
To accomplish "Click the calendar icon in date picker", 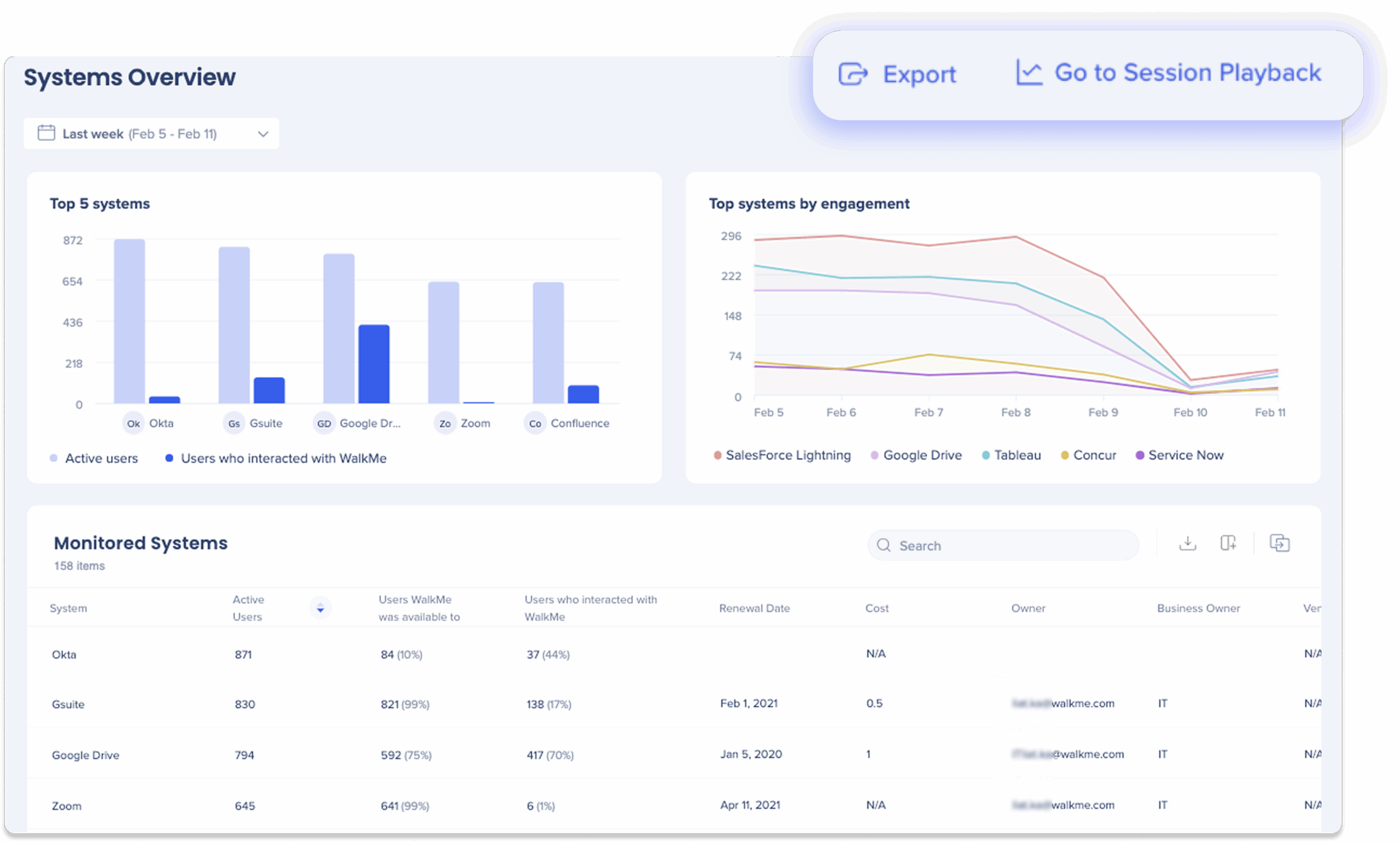I will (46, 133).
